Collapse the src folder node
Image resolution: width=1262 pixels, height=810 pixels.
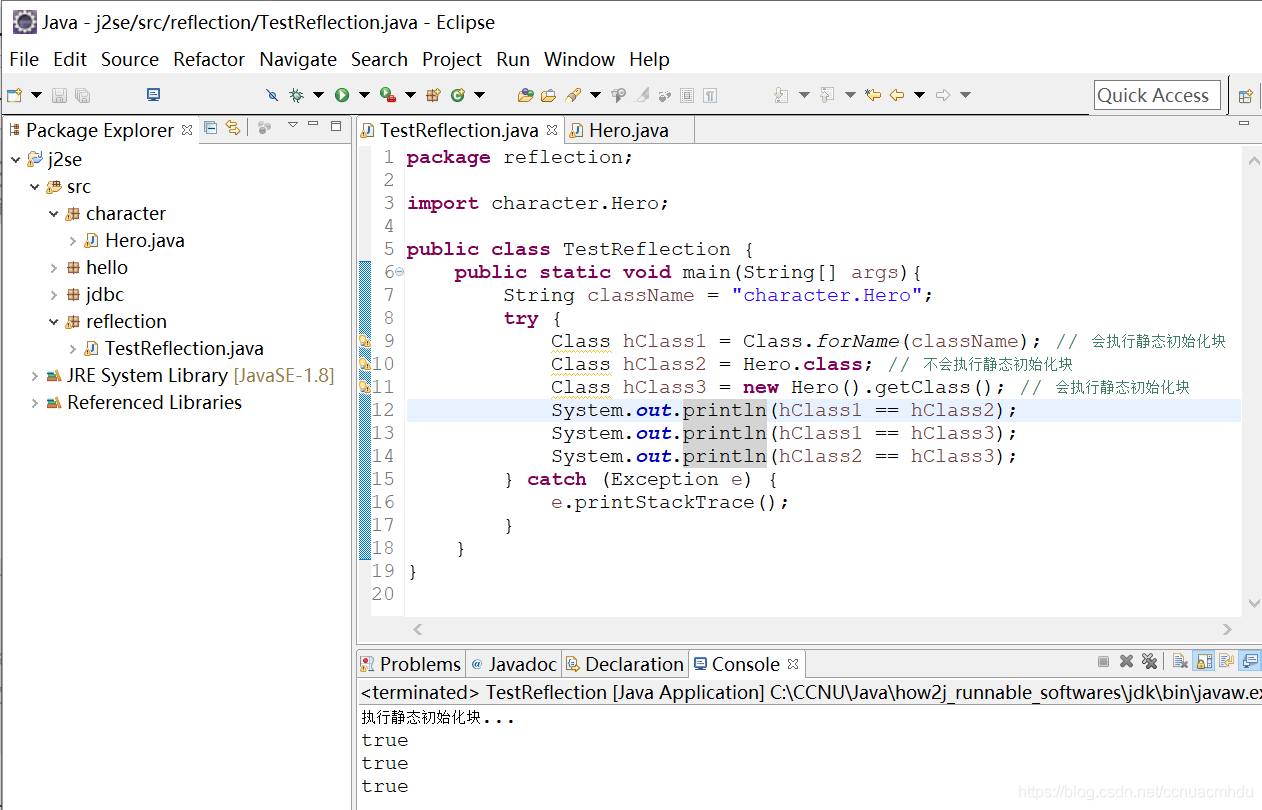click(x=35, y=186)
